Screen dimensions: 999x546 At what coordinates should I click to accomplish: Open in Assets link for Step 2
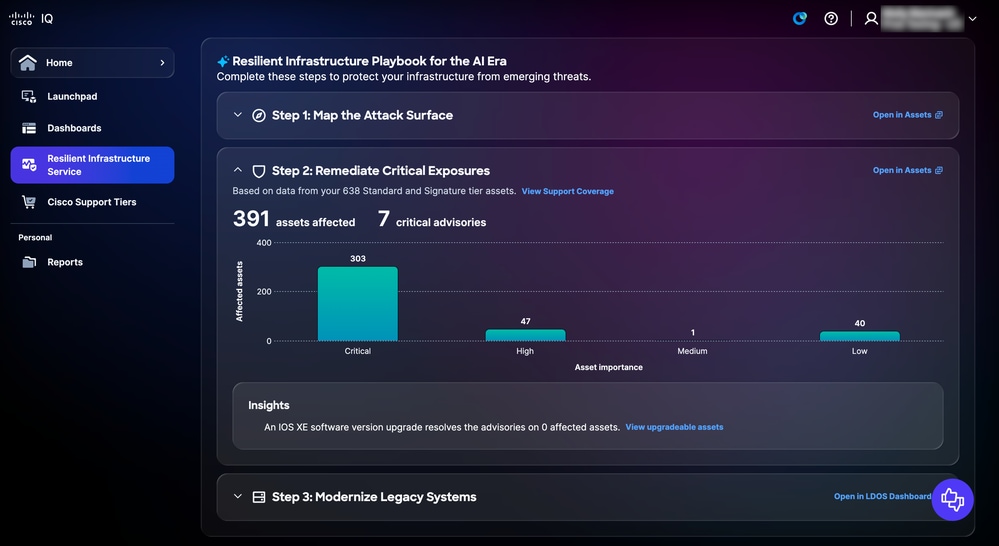tap(902, 170)
